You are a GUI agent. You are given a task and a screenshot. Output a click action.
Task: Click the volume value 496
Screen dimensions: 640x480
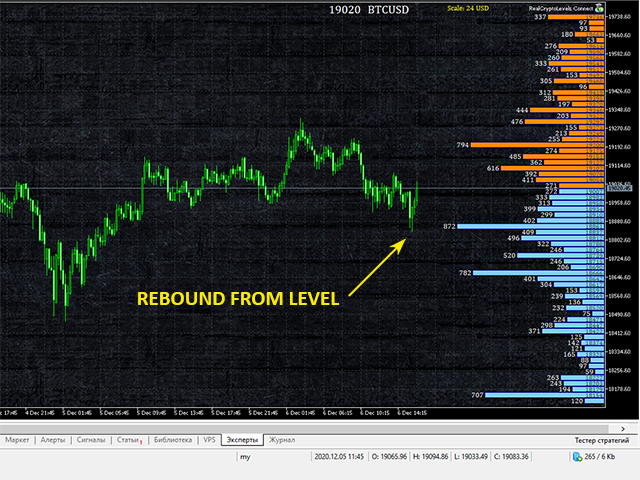coord(513,238)
